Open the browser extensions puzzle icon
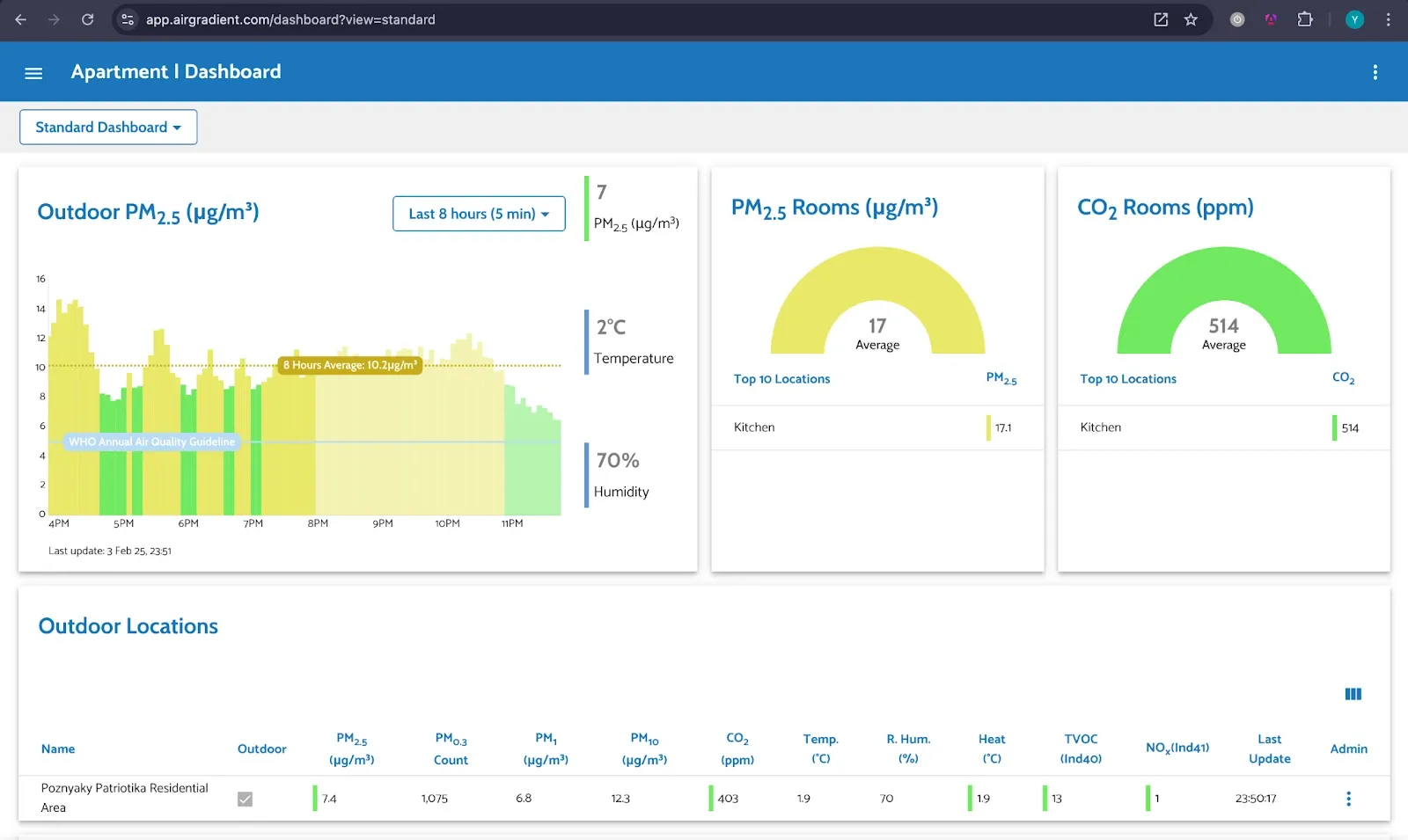 pyautogui.click(x=1306, y=19)
